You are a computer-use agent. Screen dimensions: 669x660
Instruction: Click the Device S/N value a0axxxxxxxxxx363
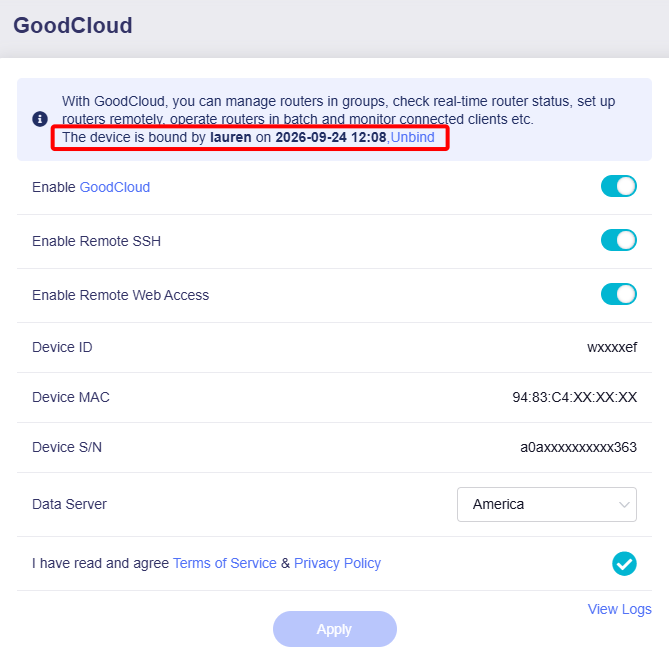click(578, 447)
